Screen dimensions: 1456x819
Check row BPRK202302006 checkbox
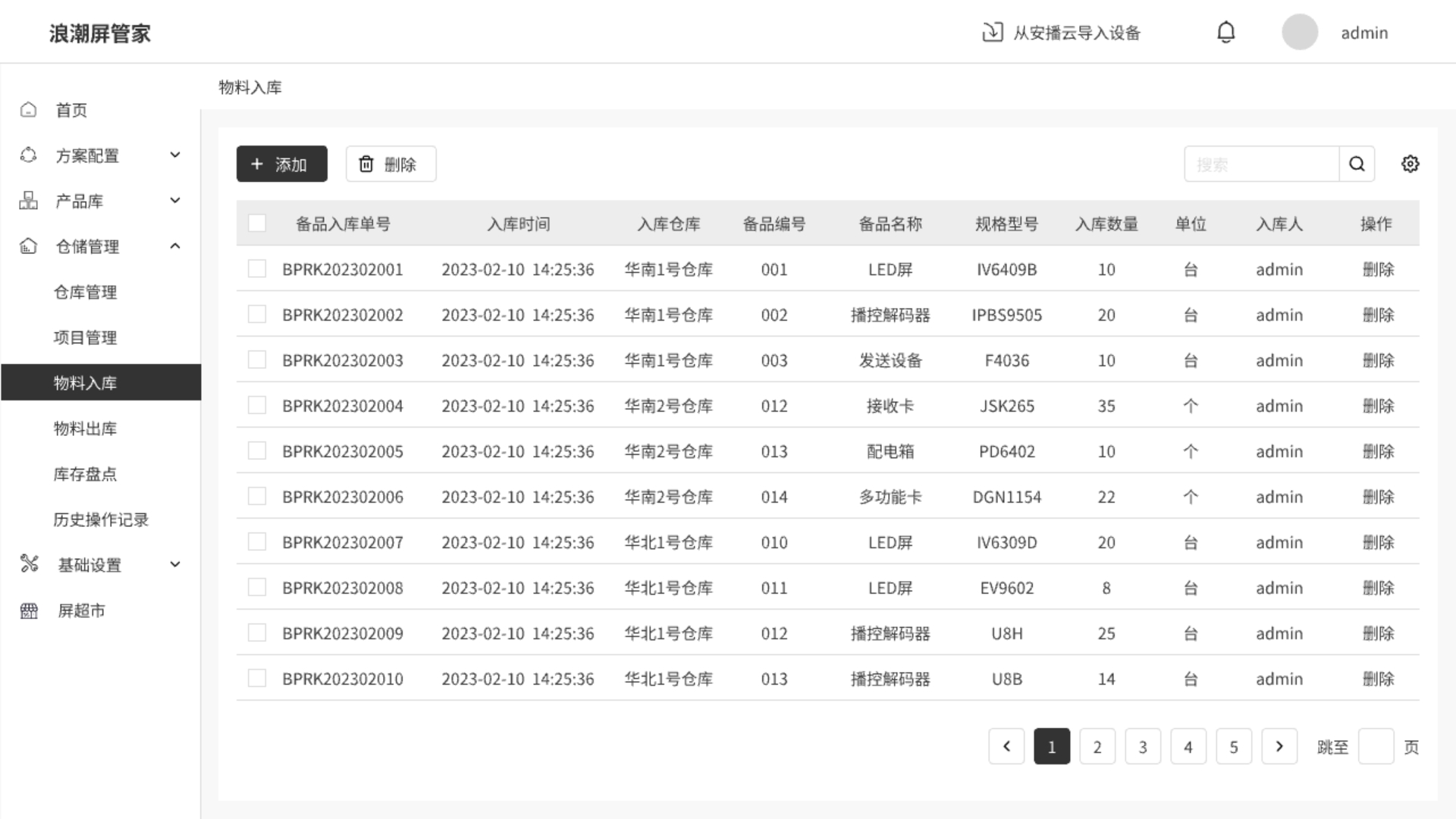click(x=257, y=496)
